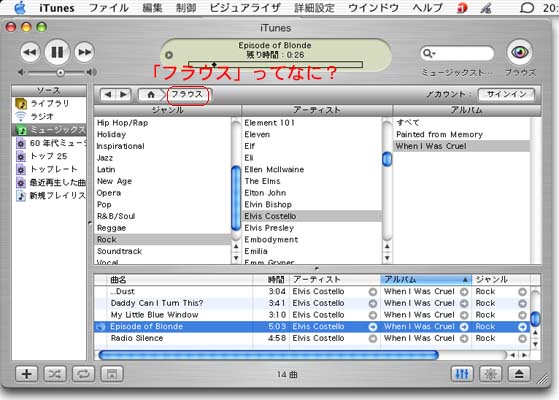Click the volume slider knob
The height and width of the screenshot is (400, 559).
point(60,73)
